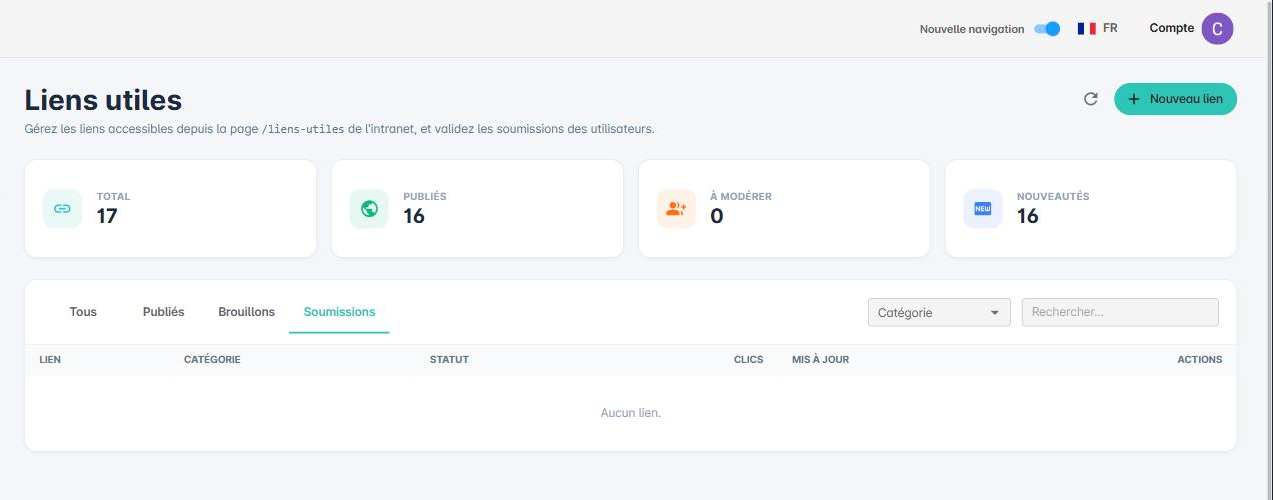Click the globe icon in the Publiés card
The height and width of the screenshot is (500, 1273).
(369, 209)
